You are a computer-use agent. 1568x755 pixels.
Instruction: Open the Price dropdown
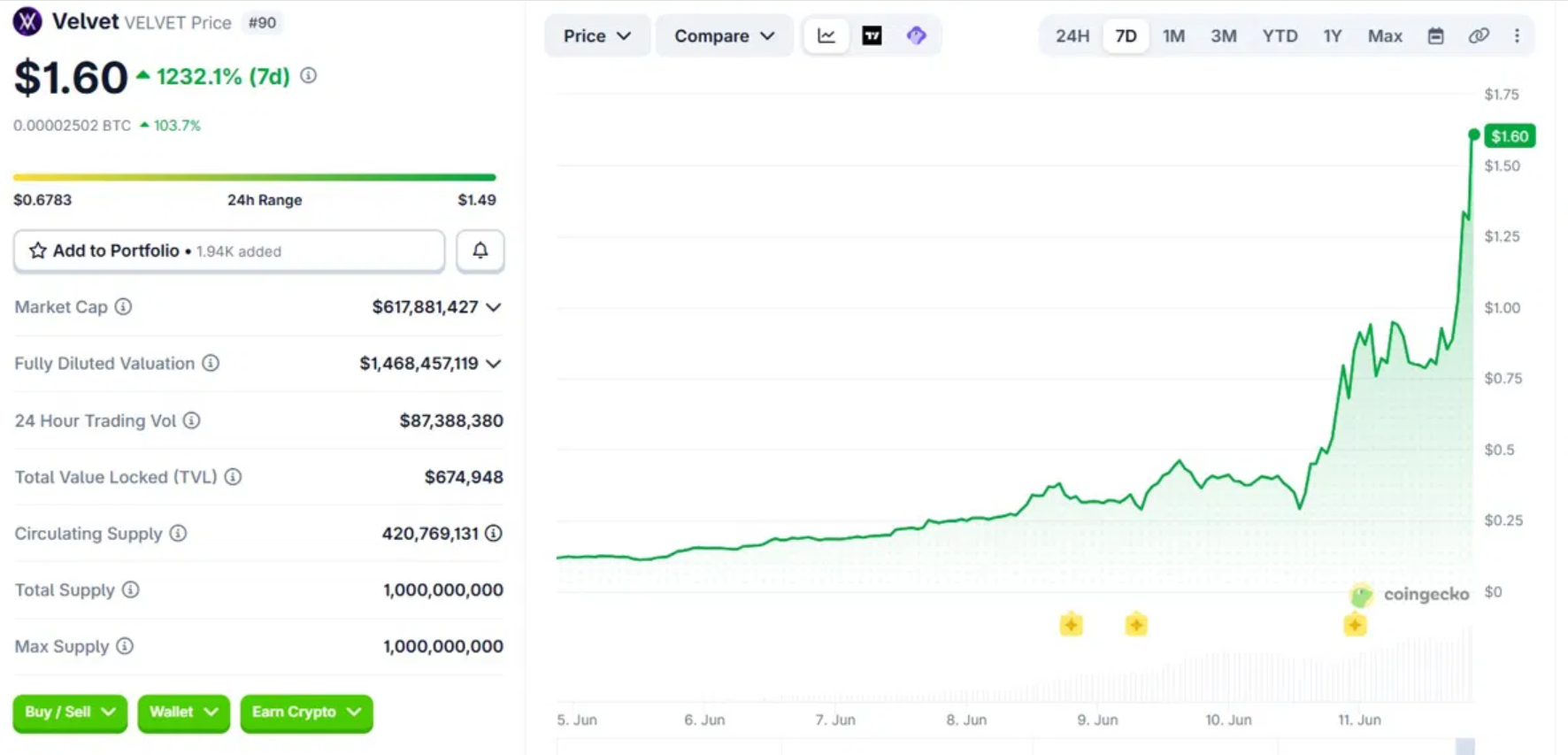pyautogui.click(x=597, y=35)
